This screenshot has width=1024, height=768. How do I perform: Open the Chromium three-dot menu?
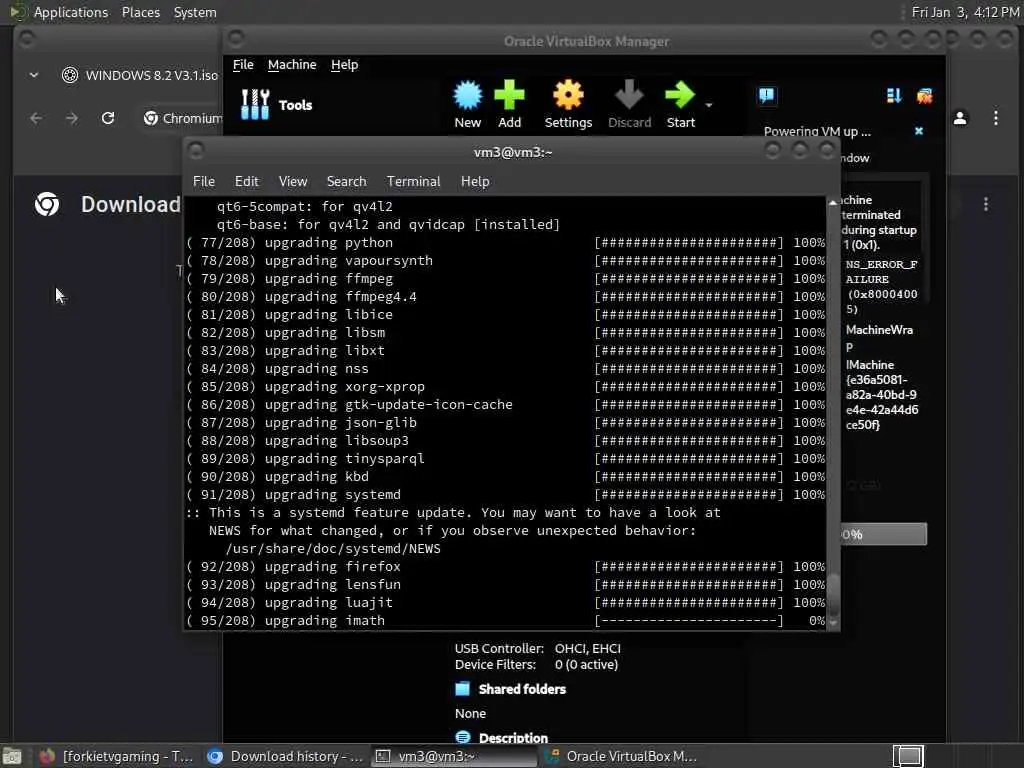point(995,118)
